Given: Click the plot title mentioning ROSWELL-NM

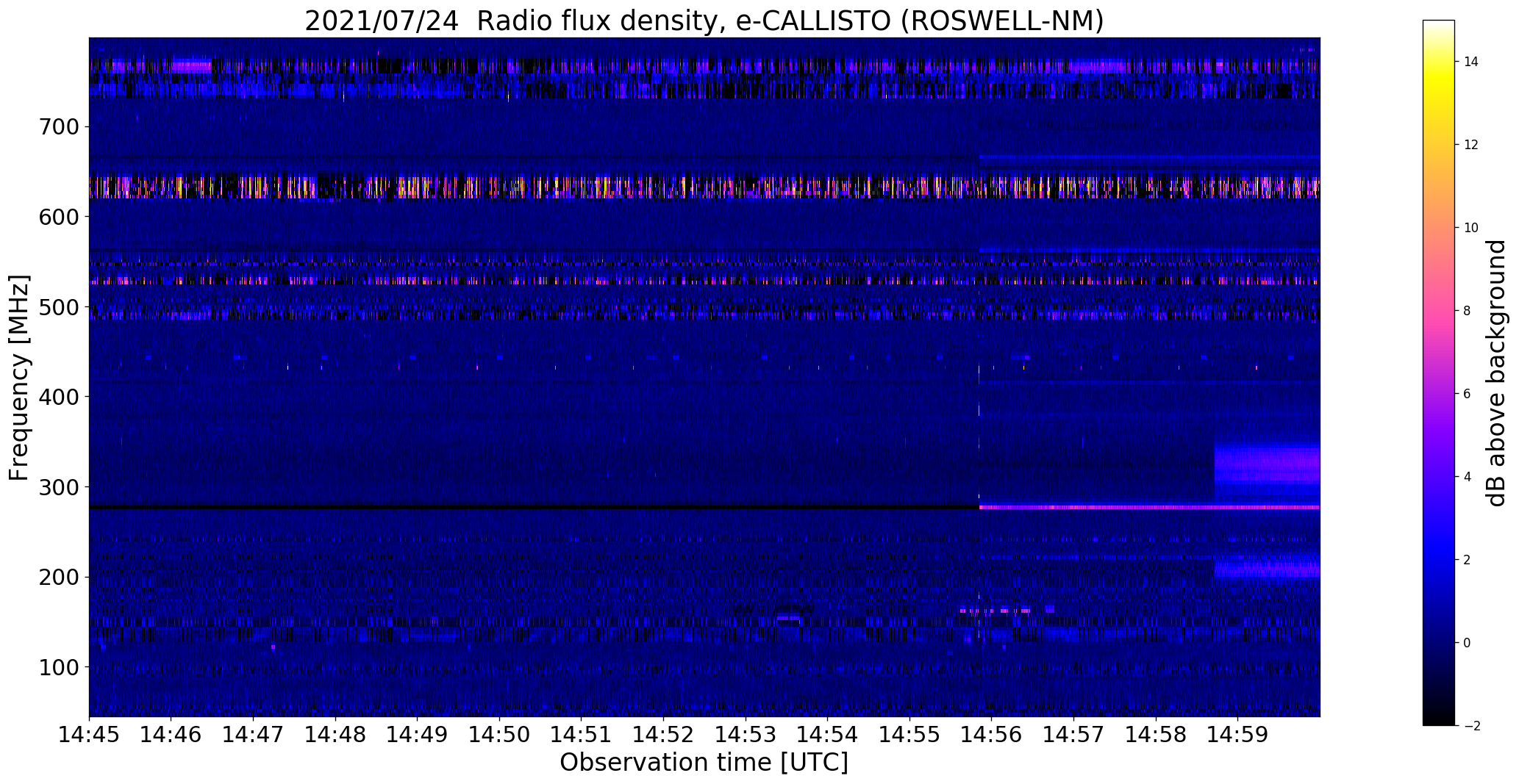Looking at the screenshot, I should (x=704, y=21).
